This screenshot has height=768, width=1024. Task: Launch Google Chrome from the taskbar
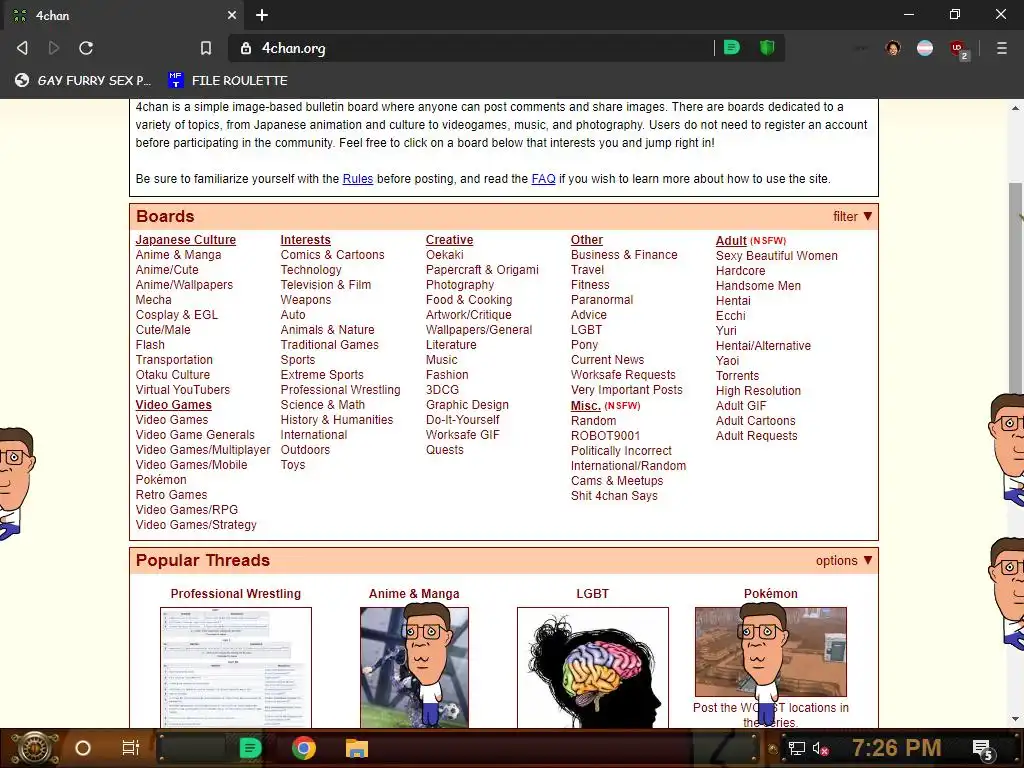point(304,748)
